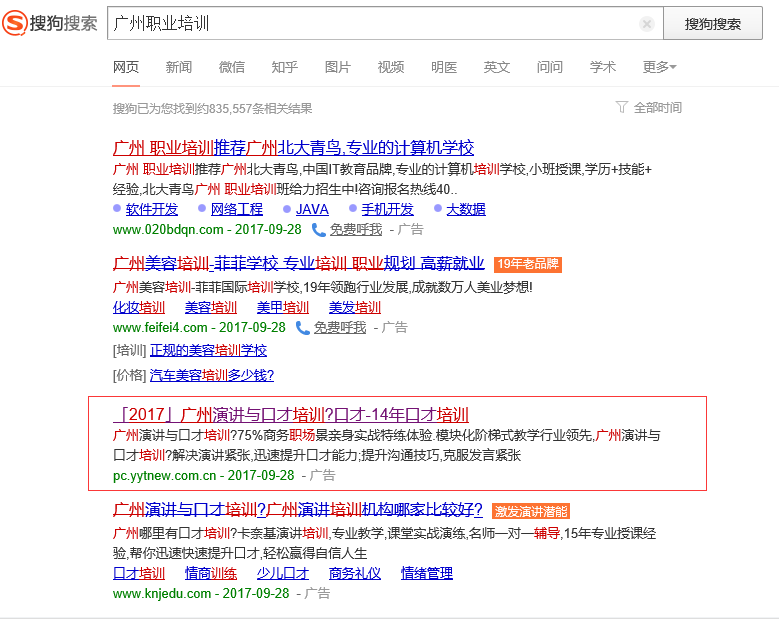Open the 知乎 search tab
The height and width of the screenshot is (619, 779).
point(285,67)
